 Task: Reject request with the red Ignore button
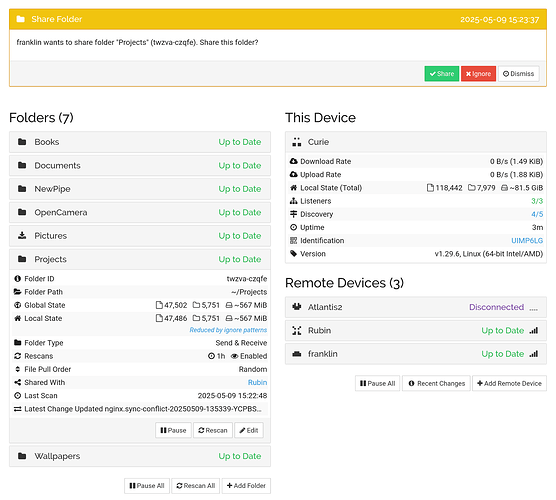click(x=478, y=74)
